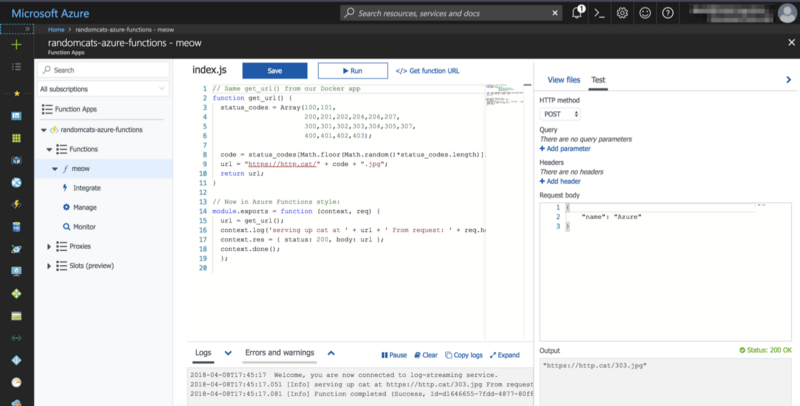Collapse the randomcats-azure-functions tree node
Viewport: 800px width, 406px height.
click(x=44, y=130)
